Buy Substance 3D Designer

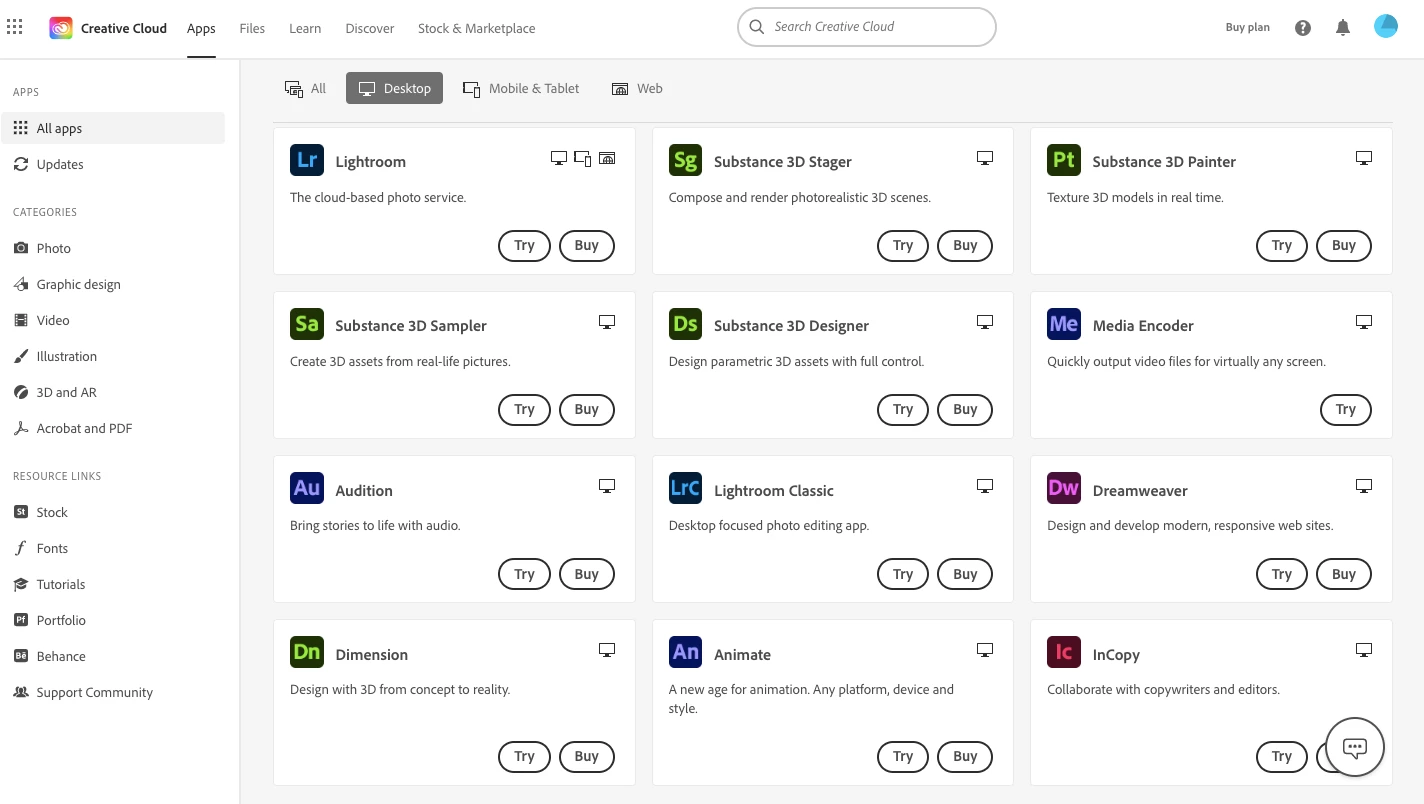tap(965, 409)
